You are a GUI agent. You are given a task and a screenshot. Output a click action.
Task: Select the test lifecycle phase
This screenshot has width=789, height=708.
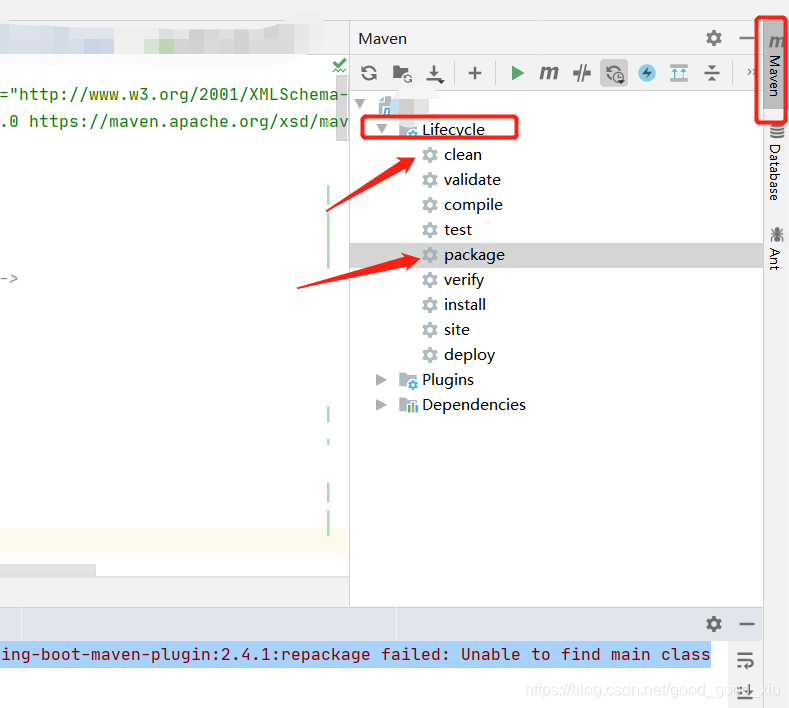tap(458, 230)
